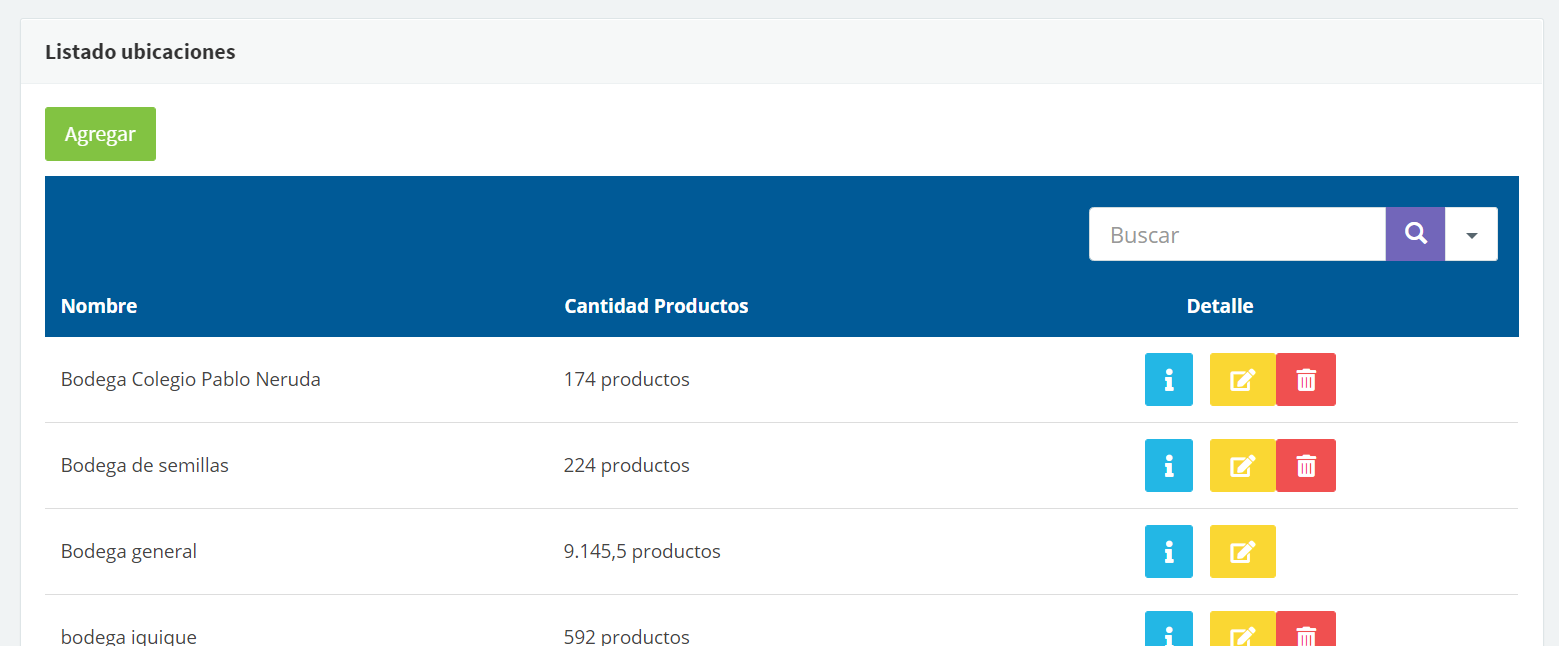Screen dimensions: 1559x646
Task: View info for Bodega Colegio Pablo Neruda
Action: pos(1169,380)
